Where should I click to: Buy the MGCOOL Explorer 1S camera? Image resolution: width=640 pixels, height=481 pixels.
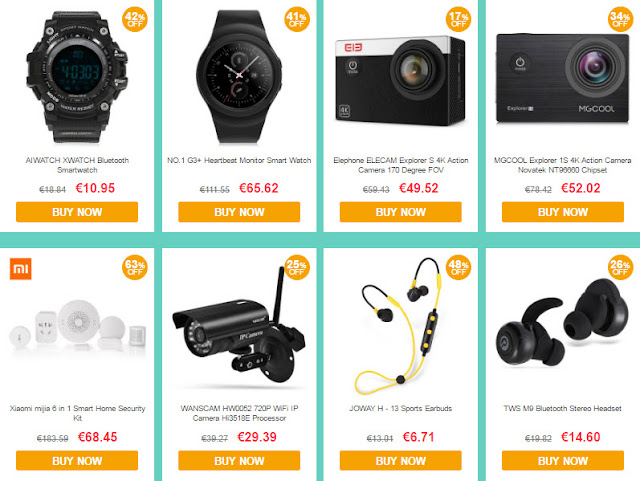point(563,212)
